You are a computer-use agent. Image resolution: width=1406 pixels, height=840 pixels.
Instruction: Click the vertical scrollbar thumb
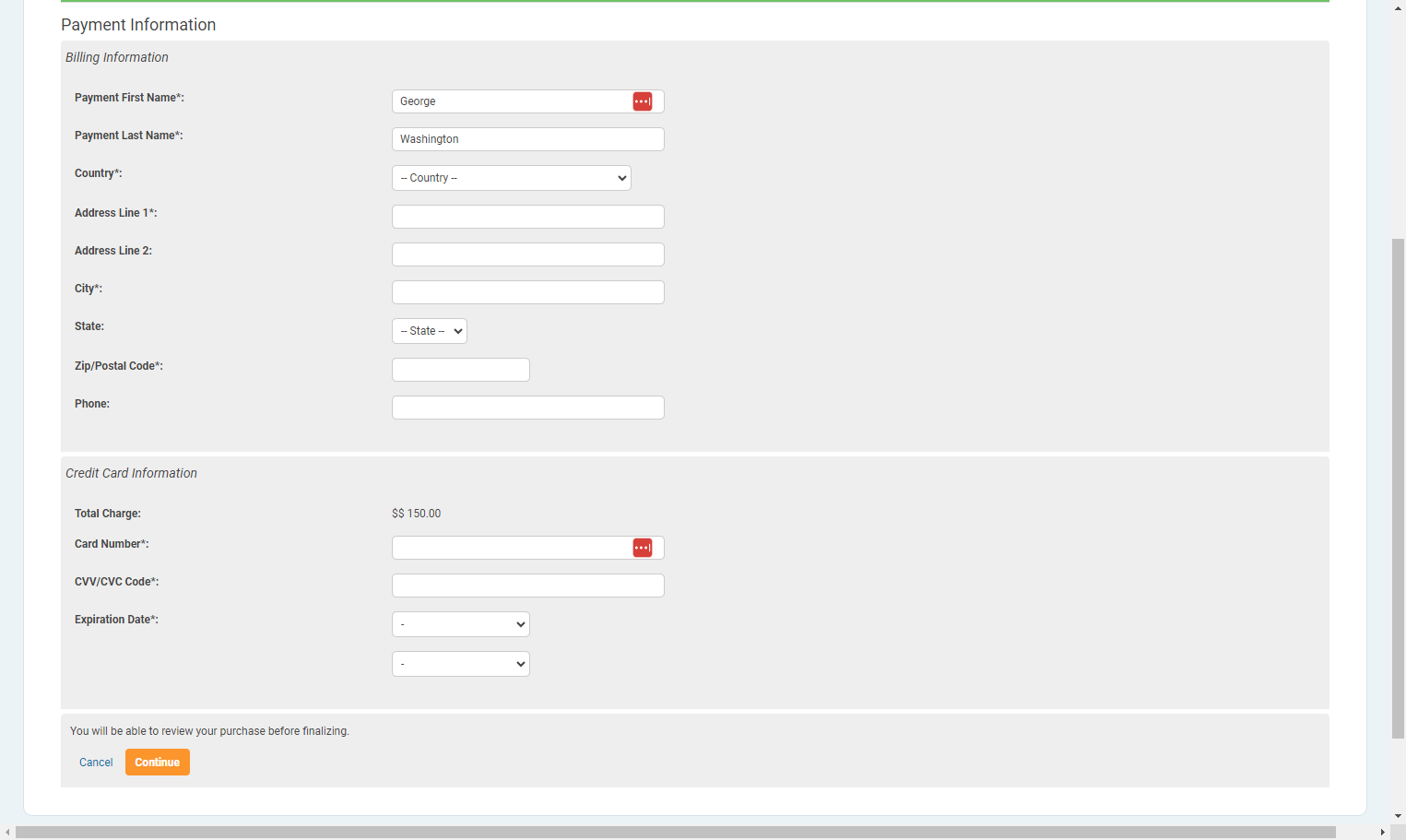(x=1399, y=489)
